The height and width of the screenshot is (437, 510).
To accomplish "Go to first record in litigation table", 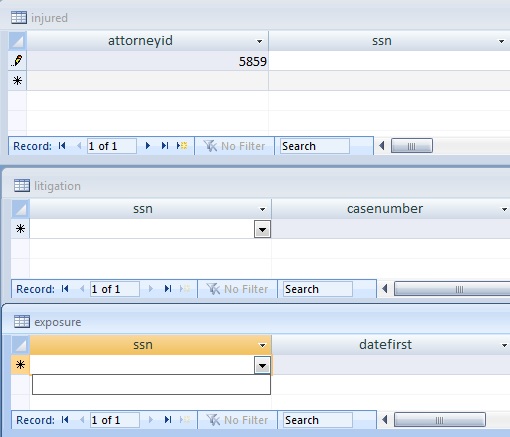I will coord(65,289).
